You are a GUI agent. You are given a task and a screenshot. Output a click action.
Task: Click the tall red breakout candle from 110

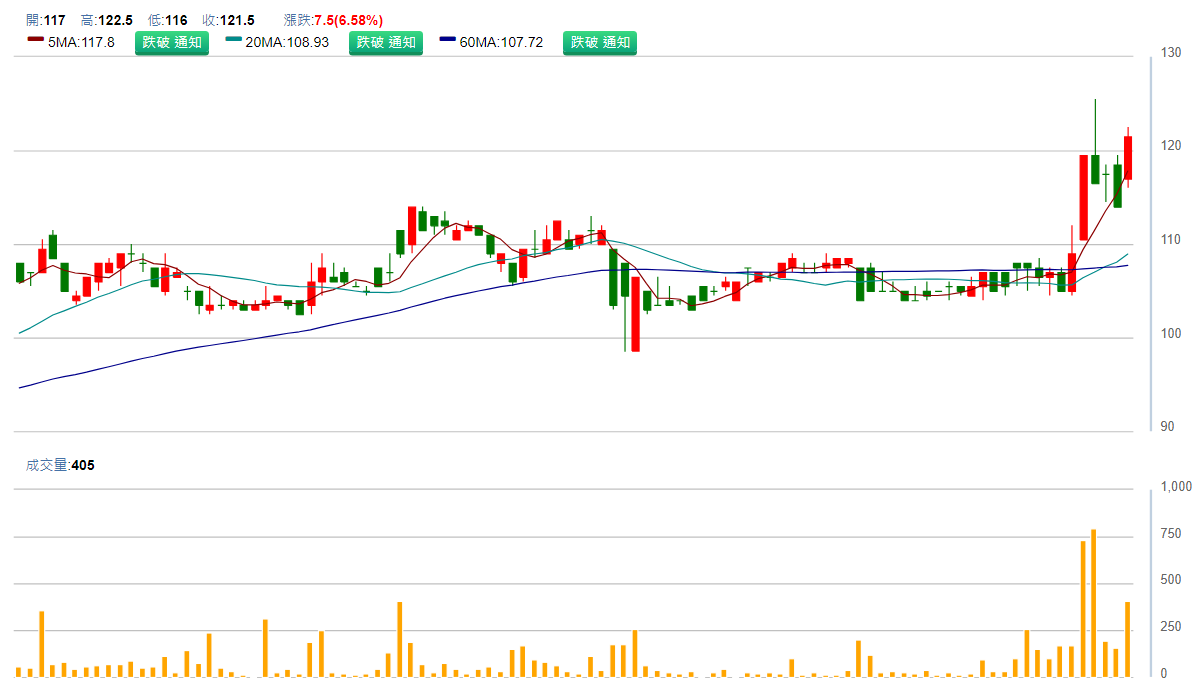pyautogui.click(x=1083, y=197)
